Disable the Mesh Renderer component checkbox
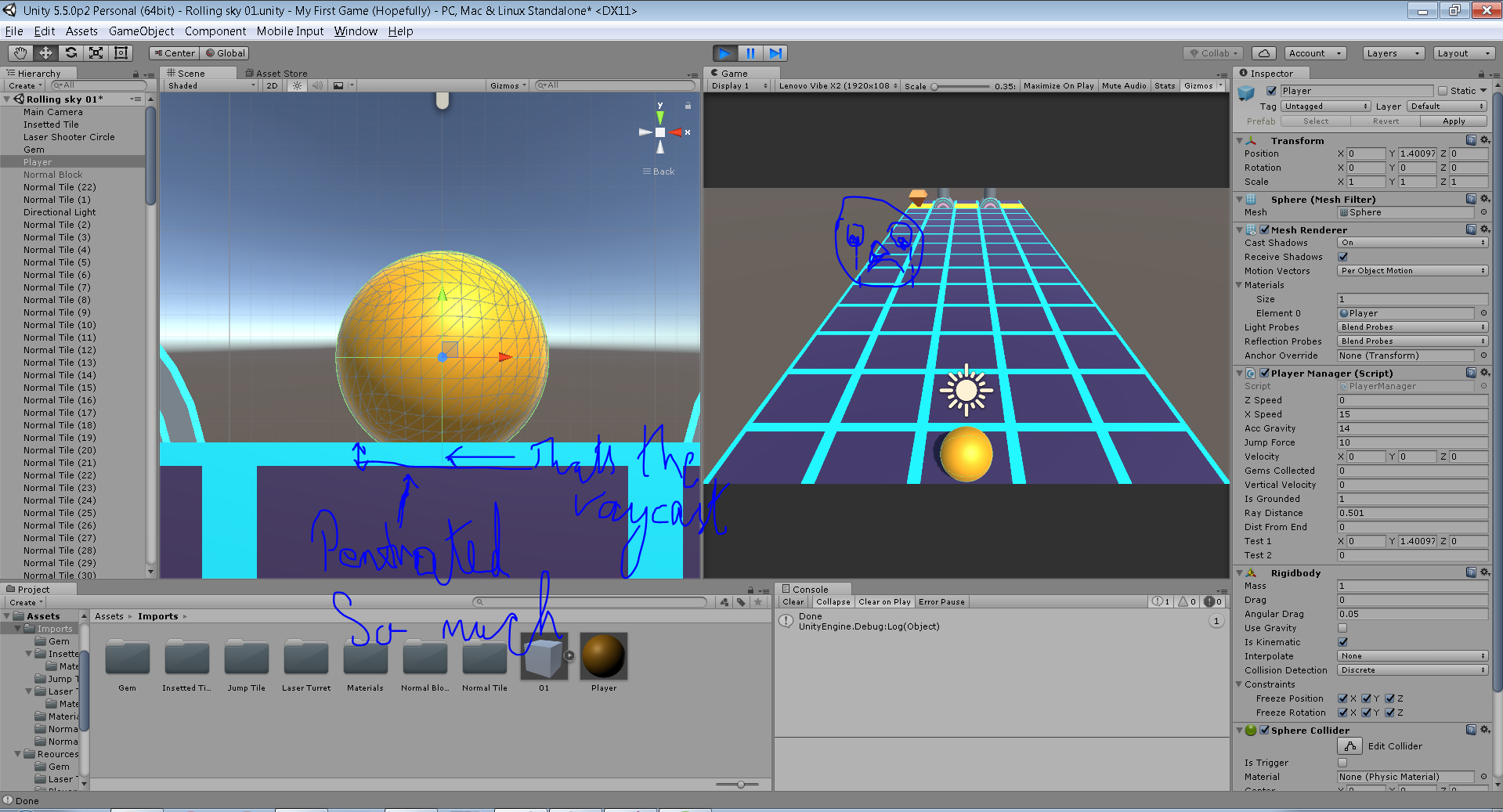The image size is (1503, 812). 1264,229
